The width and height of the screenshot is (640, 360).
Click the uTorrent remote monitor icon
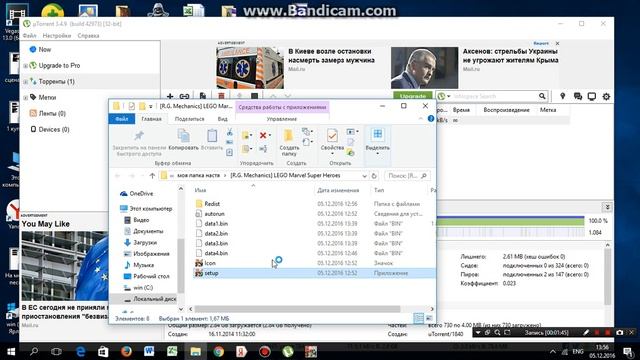[x=591, y=96]
